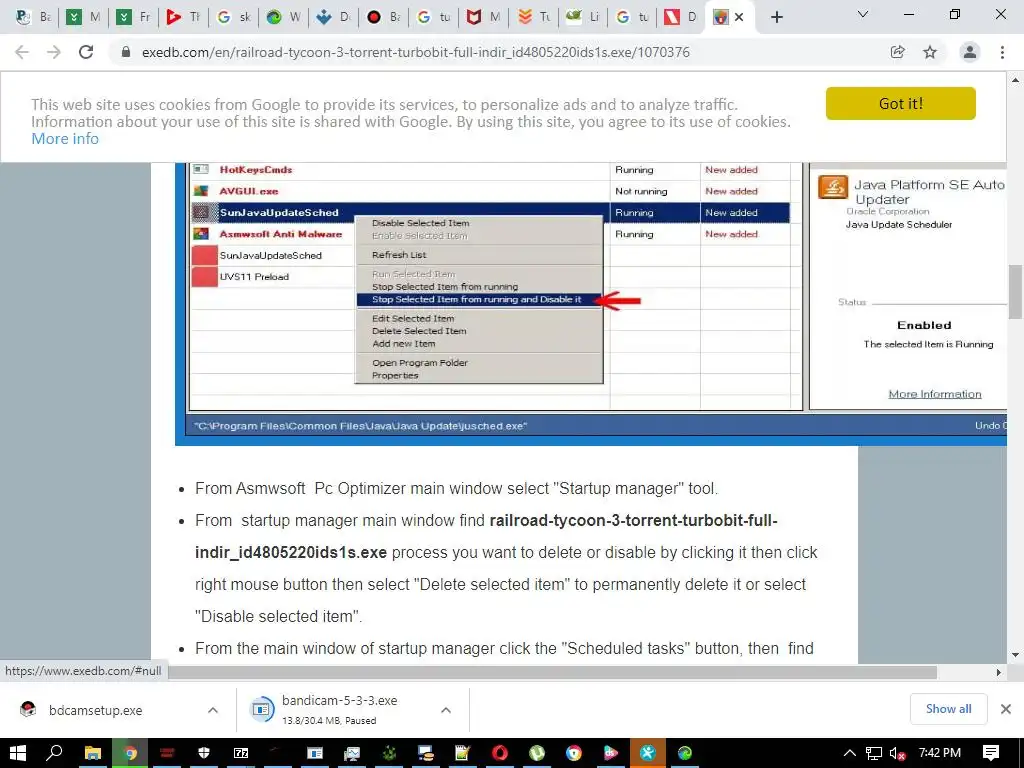Click the address bar URL field
Image resolution: width=1024 pixels, height=768 pixels.
[415, 52]
